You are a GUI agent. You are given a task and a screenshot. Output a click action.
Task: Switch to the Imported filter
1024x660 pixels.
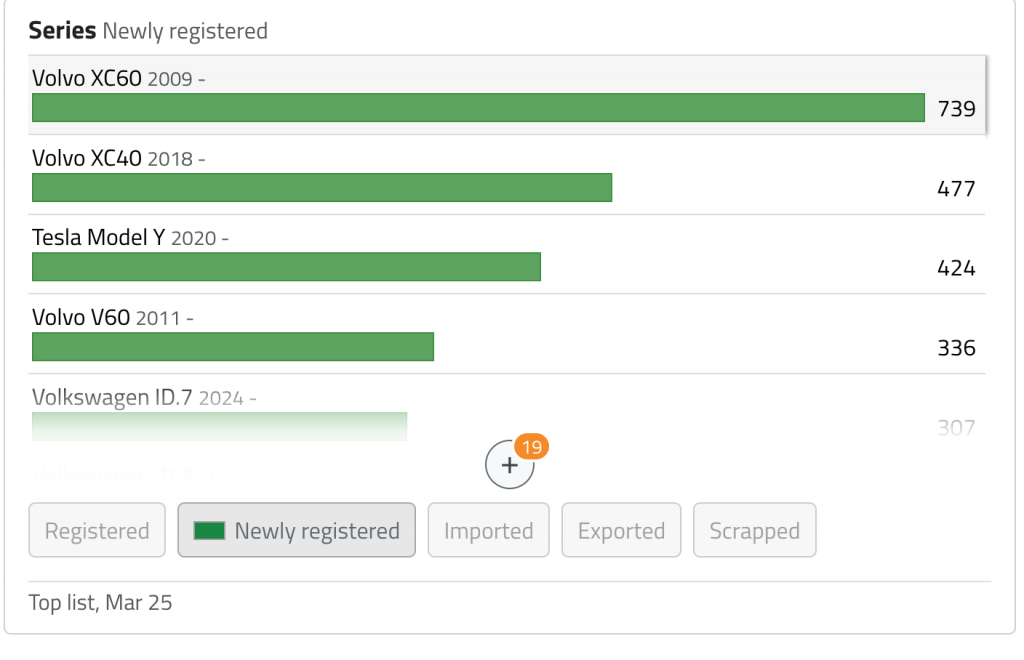(x=488, y=531)
